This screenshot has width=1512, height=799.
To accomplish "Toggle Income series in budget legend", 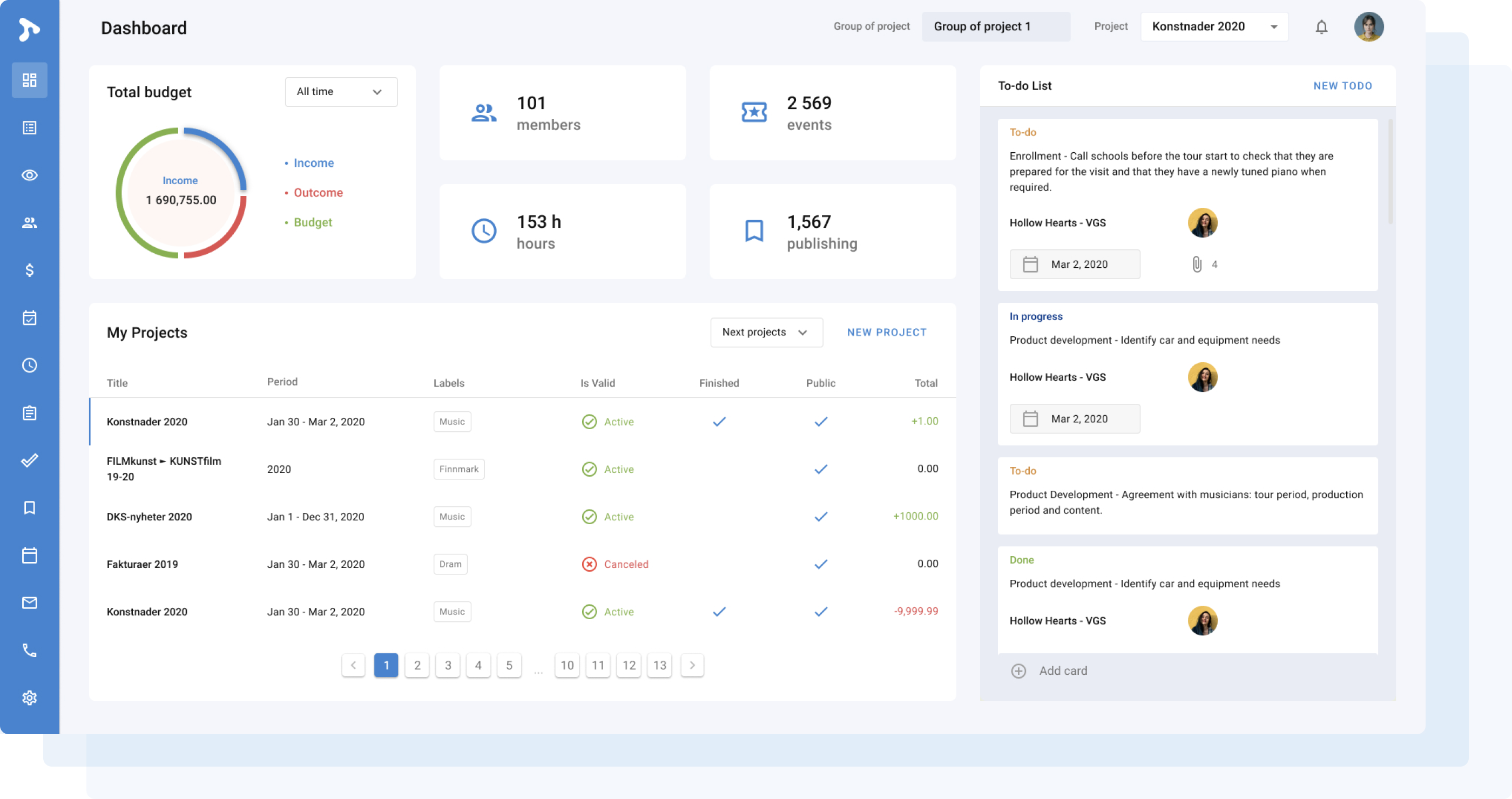I will tap(309, 163).
